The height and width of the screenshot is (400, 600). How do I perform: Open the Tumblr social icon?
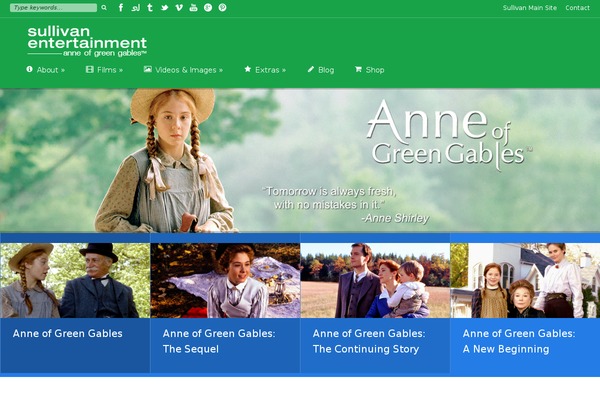tap(150, 7)
